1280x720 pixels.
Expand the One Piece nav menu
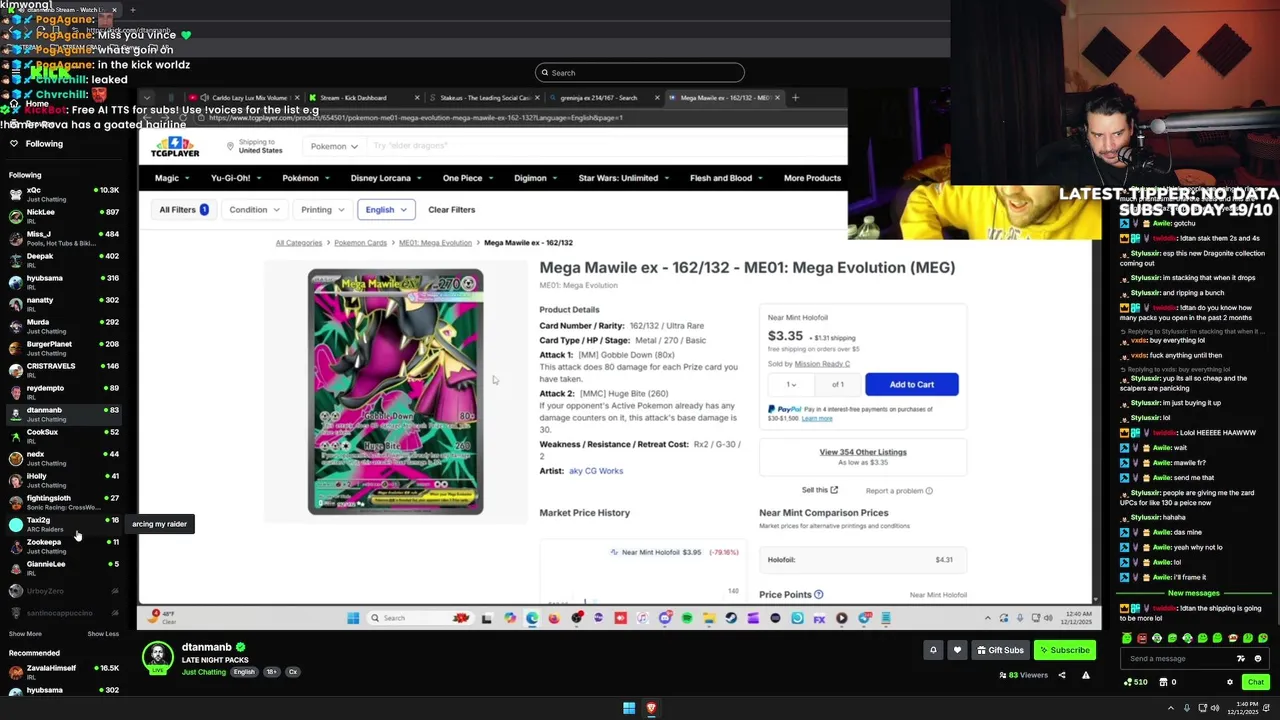pos(468,178)
